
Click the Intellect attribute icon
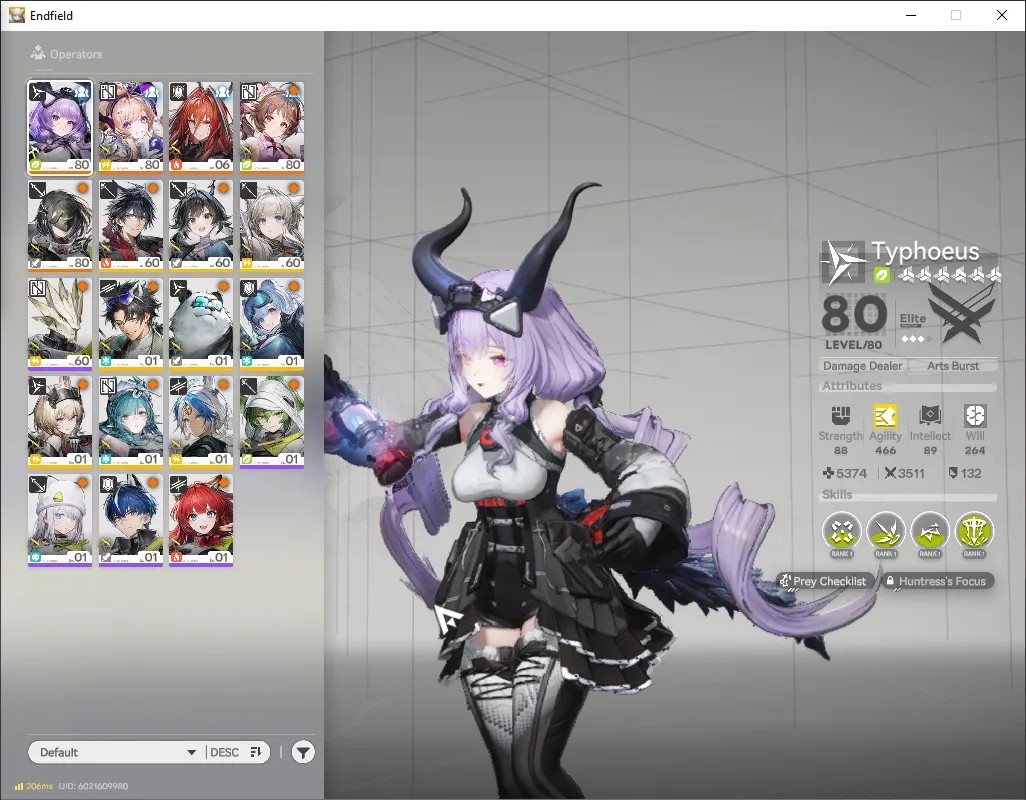(x=930, y=415)
